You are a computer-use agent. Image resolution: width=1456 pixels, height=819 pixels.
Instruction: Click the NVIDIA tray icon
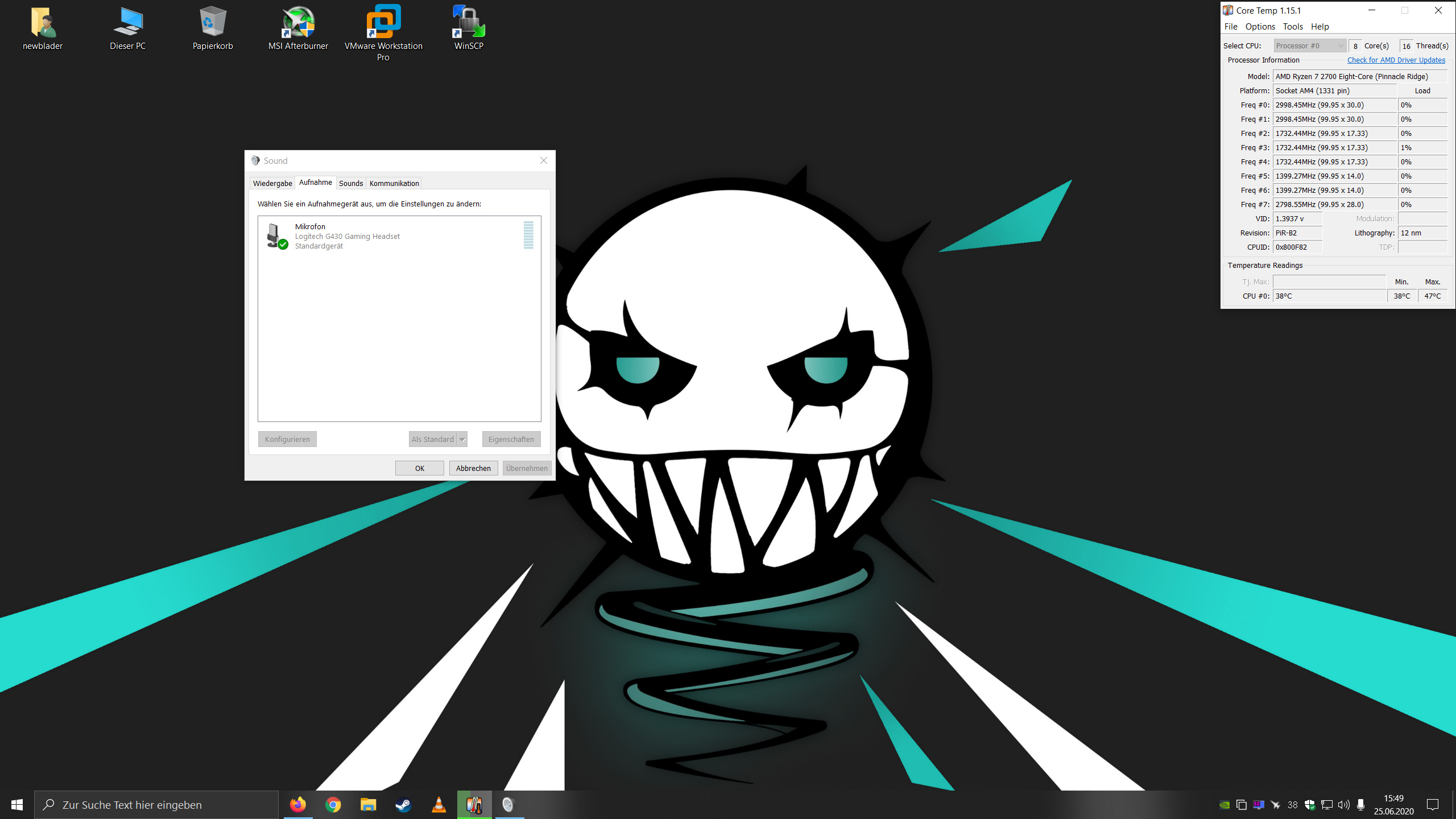(x=1225, y=805)
